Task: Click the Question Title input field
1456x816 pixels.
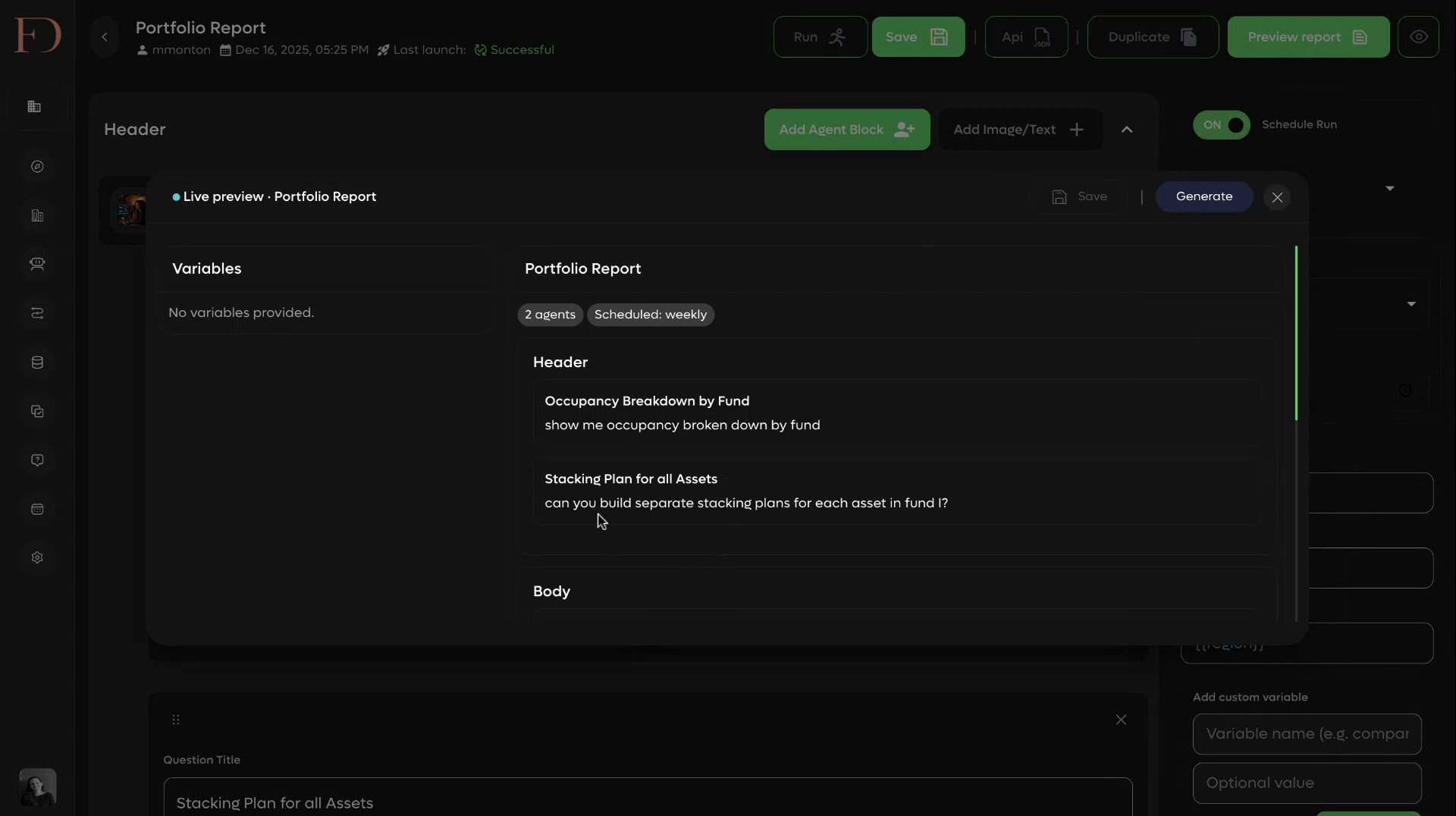Action: coord(648,797)
